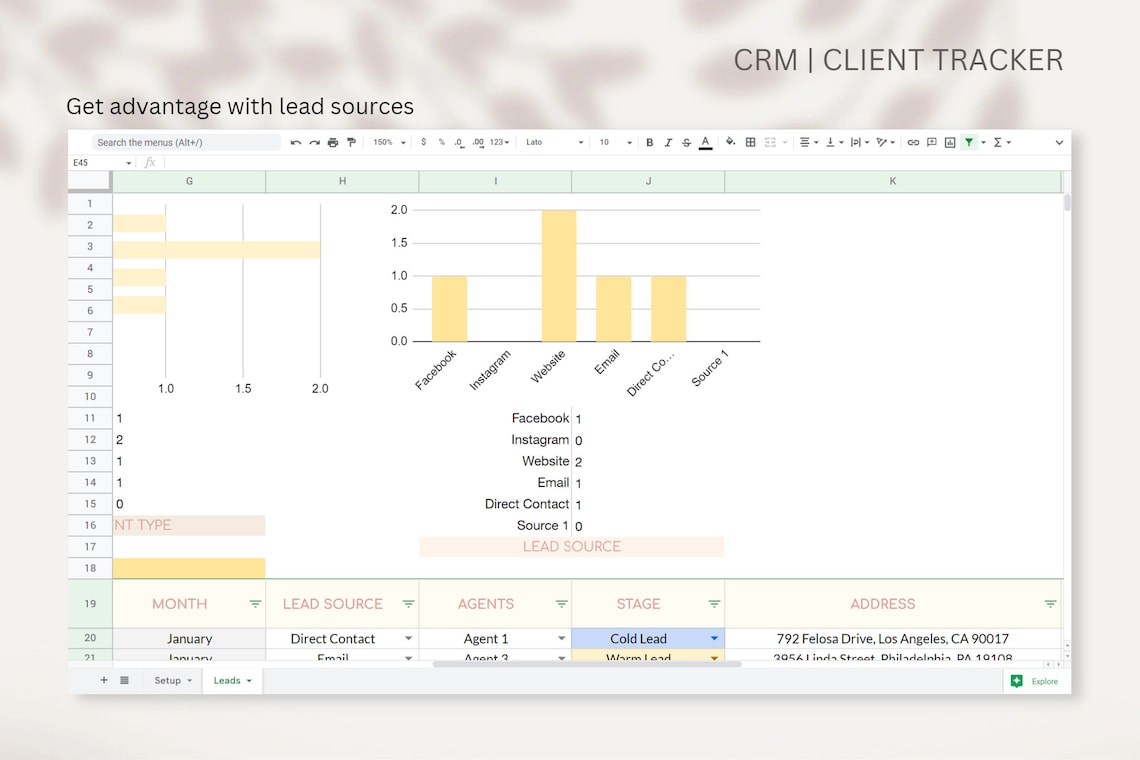Click the Insert link icon
Image resolution: width=1140 pixels, height=760 pixels.
(x=913, y=142)
